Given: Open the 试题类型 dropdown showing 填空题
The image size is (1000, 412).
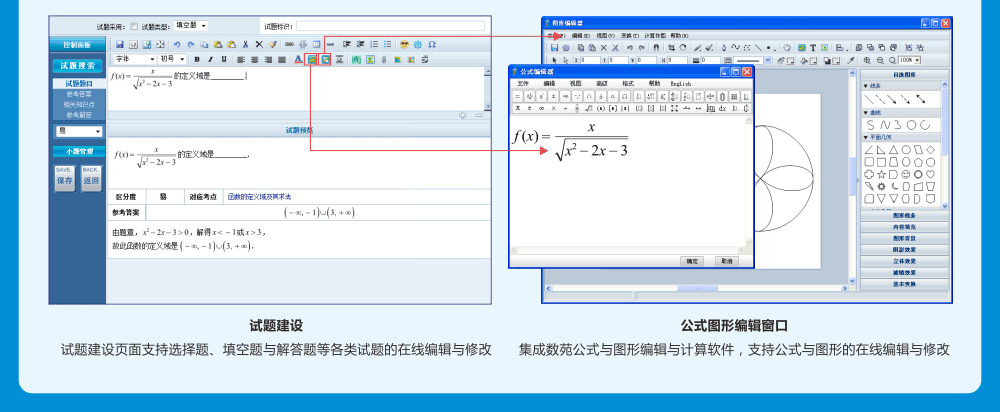Looking at the screenshot, I should tap(190, 25).
